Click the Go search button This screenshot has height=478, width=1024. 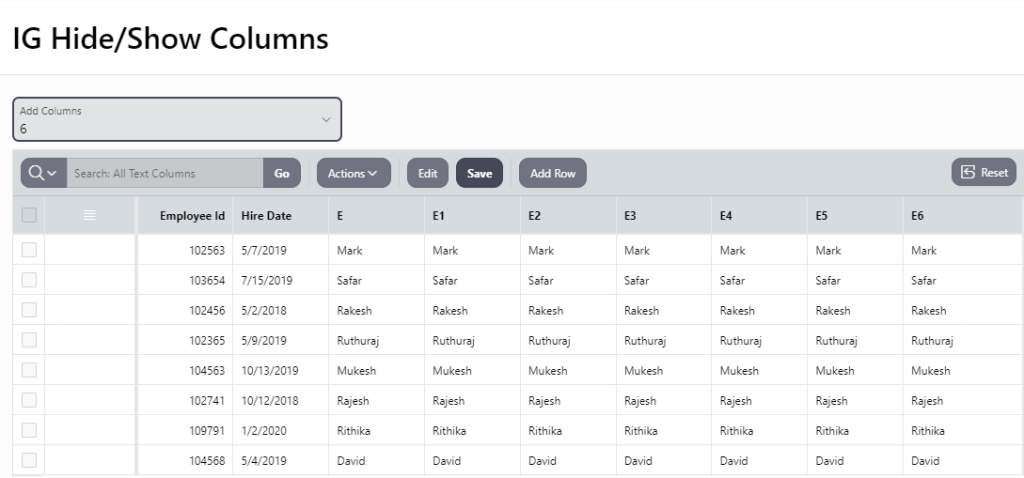[282, 173]
